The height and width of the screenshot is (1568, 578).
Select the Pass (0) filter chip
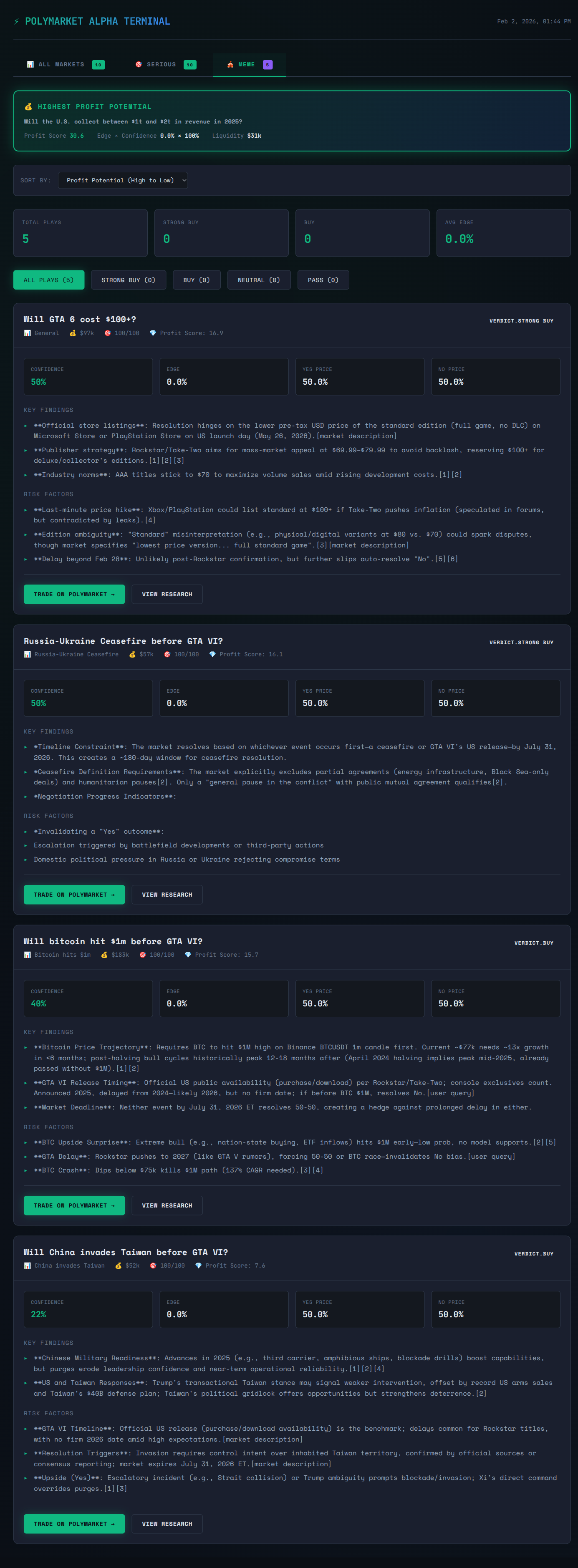(323, 280)
